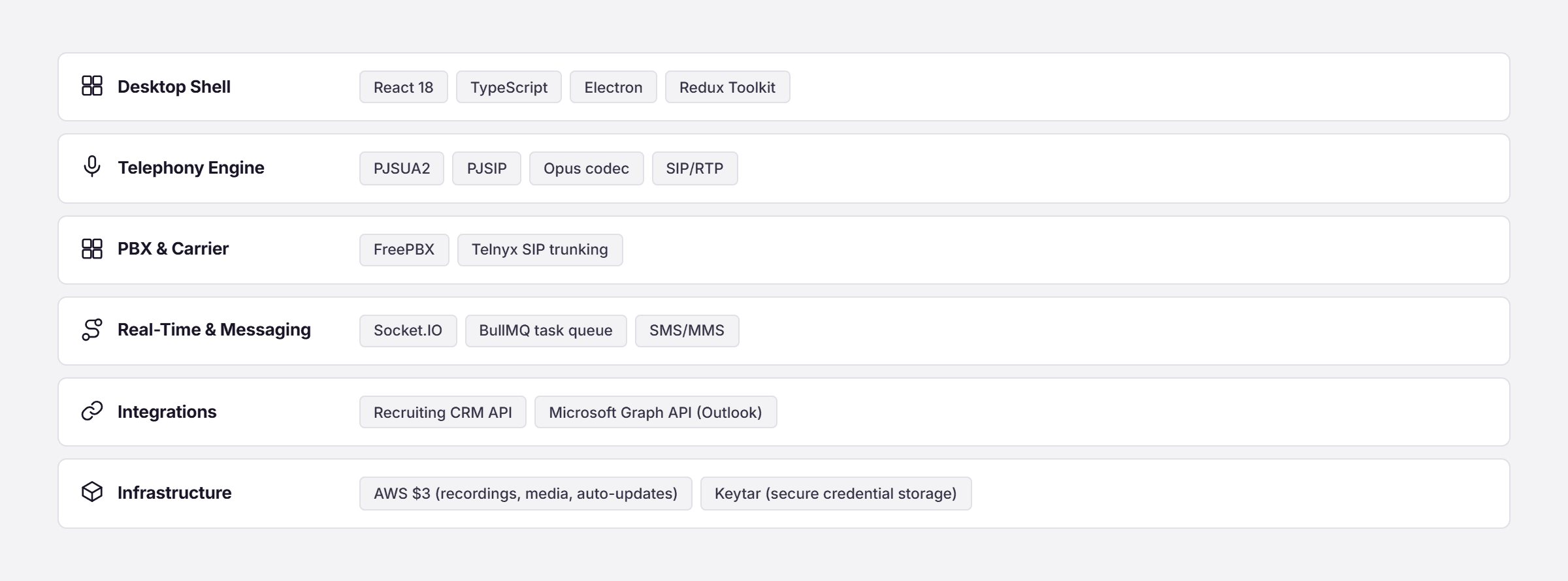Click the Desktop Shell heading

tap(174, 87)
